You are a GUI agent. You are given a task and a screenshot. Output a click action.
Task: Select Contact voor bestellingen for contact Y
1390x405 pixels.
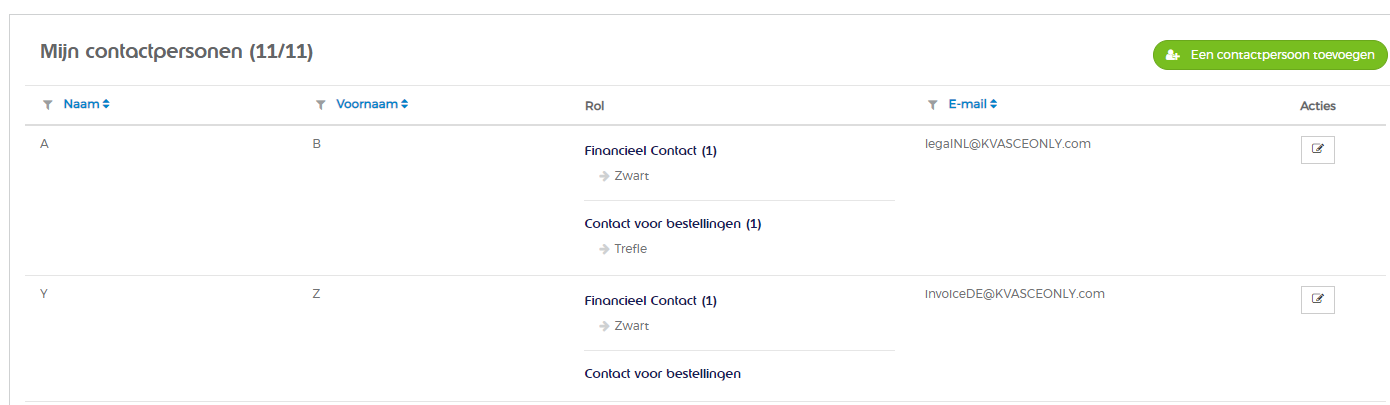(x=662, y=374)
